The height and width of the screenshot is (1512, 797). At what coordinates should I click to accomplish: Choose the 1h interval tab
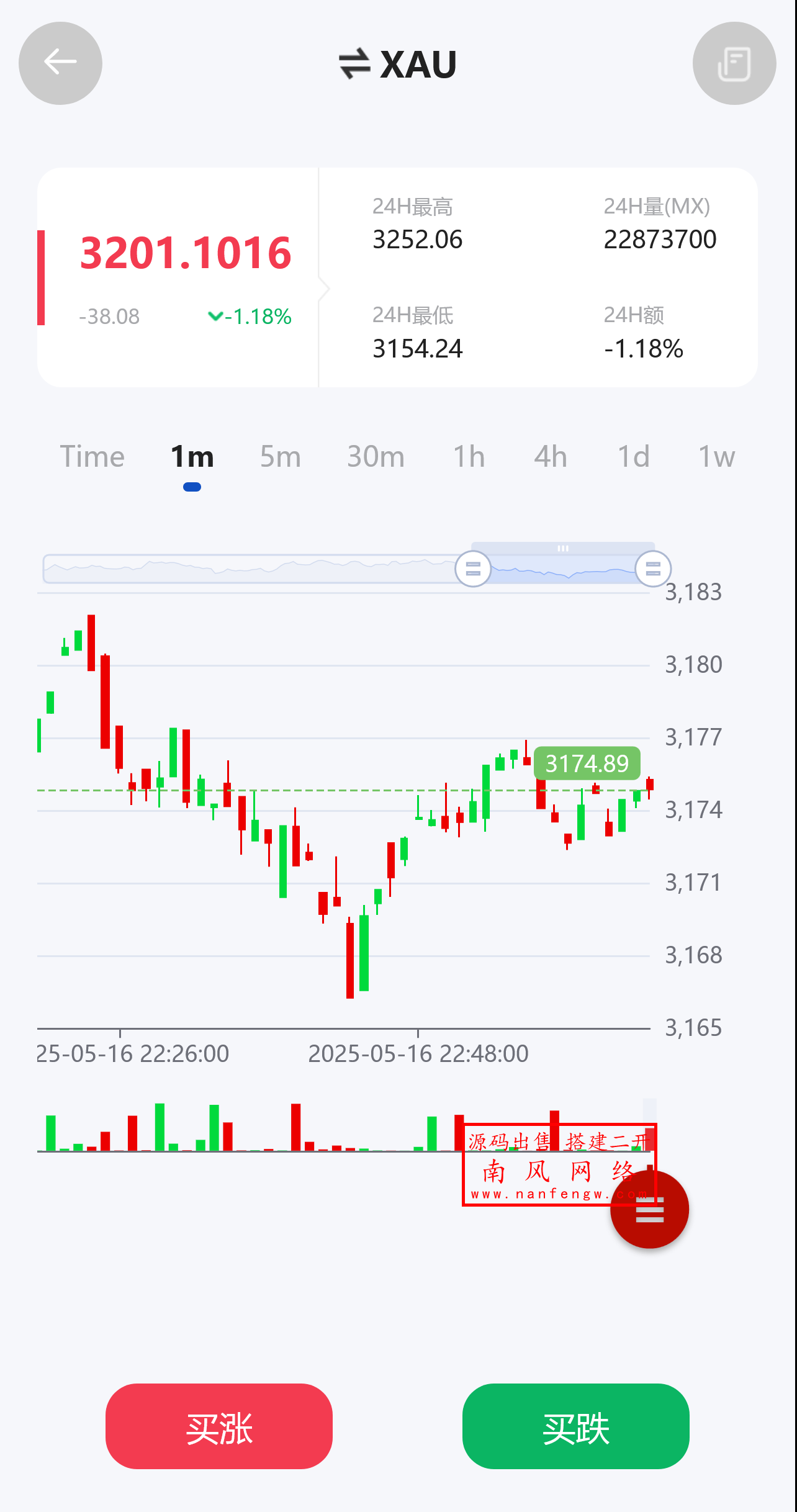click(469, 457)
